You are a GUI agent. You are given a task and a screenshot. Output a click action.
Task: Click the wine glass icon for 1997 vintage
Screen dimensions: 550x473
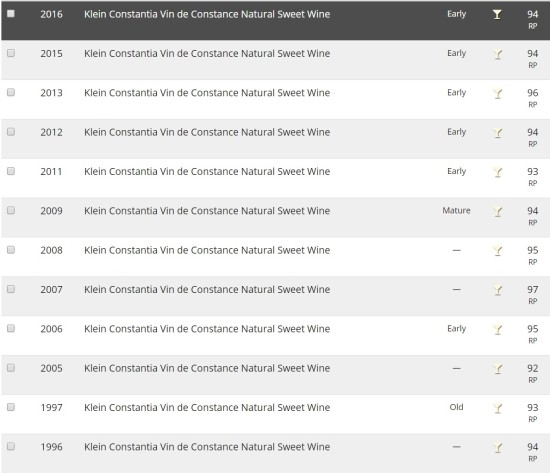pos(497,408)
